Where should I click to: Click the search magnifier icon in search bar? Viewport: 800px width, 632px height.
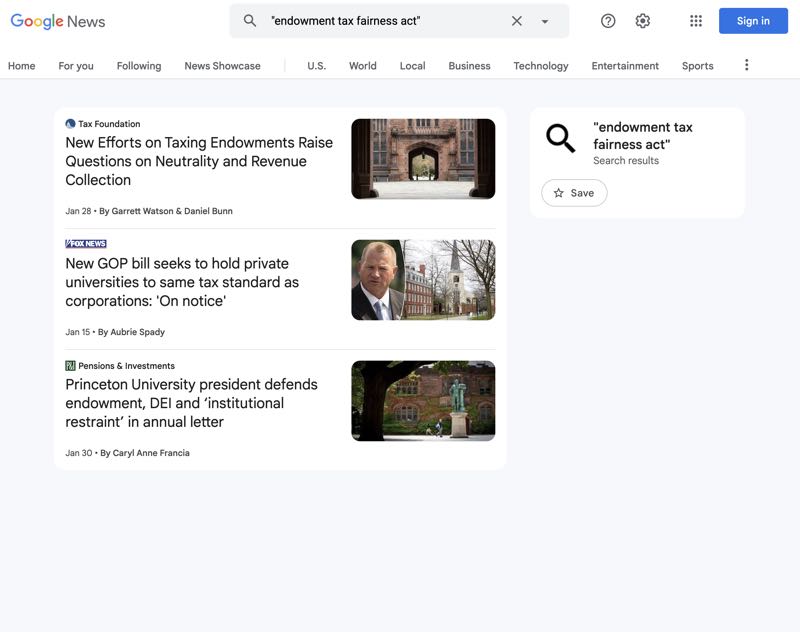[x=250, y=21]
